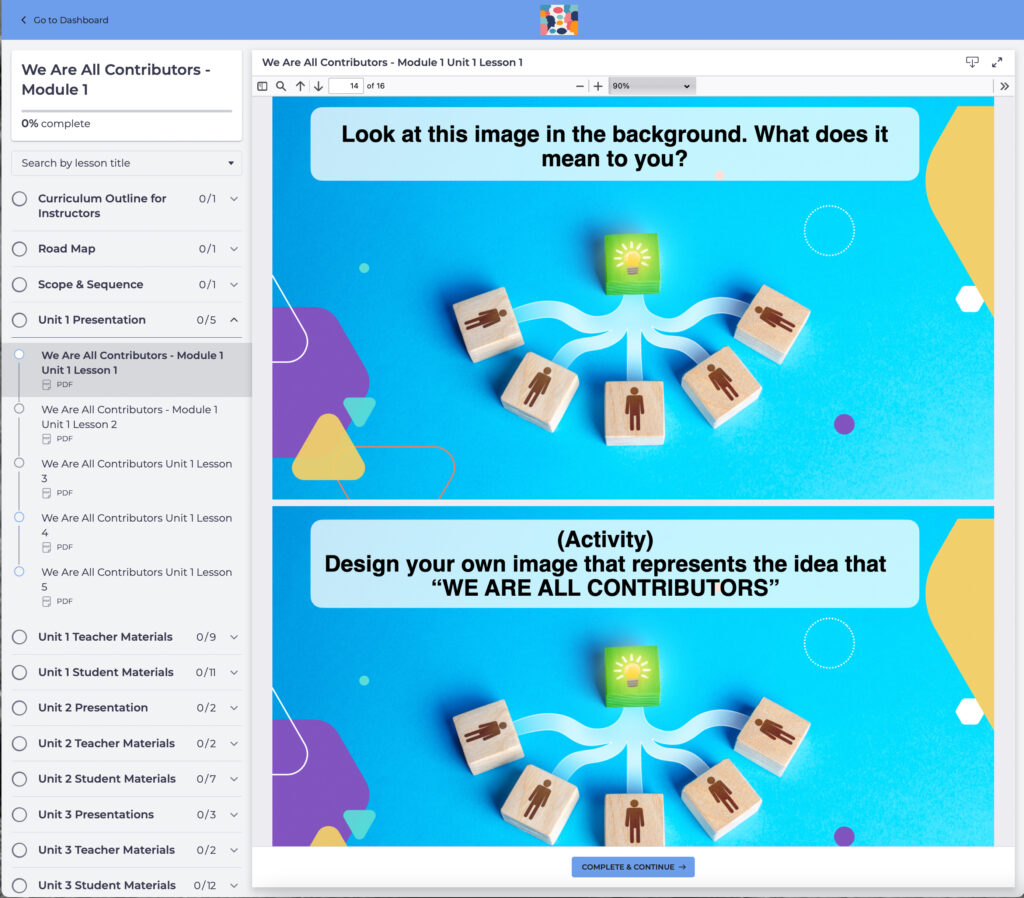Screen dimensions: 1024x898
Task: Toggle Curriculum Outline for Instructors circle
Action: (x=20, y=199)
